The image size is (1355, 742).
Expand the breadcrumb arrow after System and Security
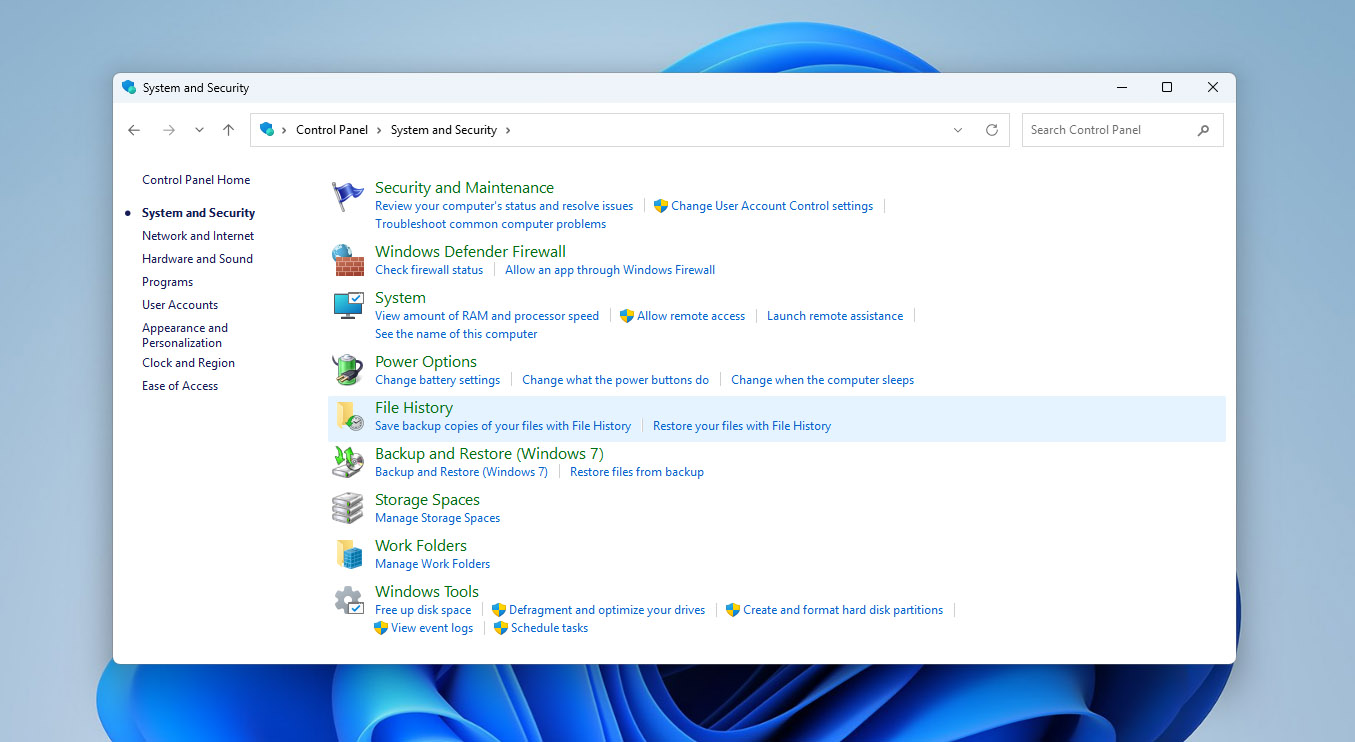coord(509,129)
